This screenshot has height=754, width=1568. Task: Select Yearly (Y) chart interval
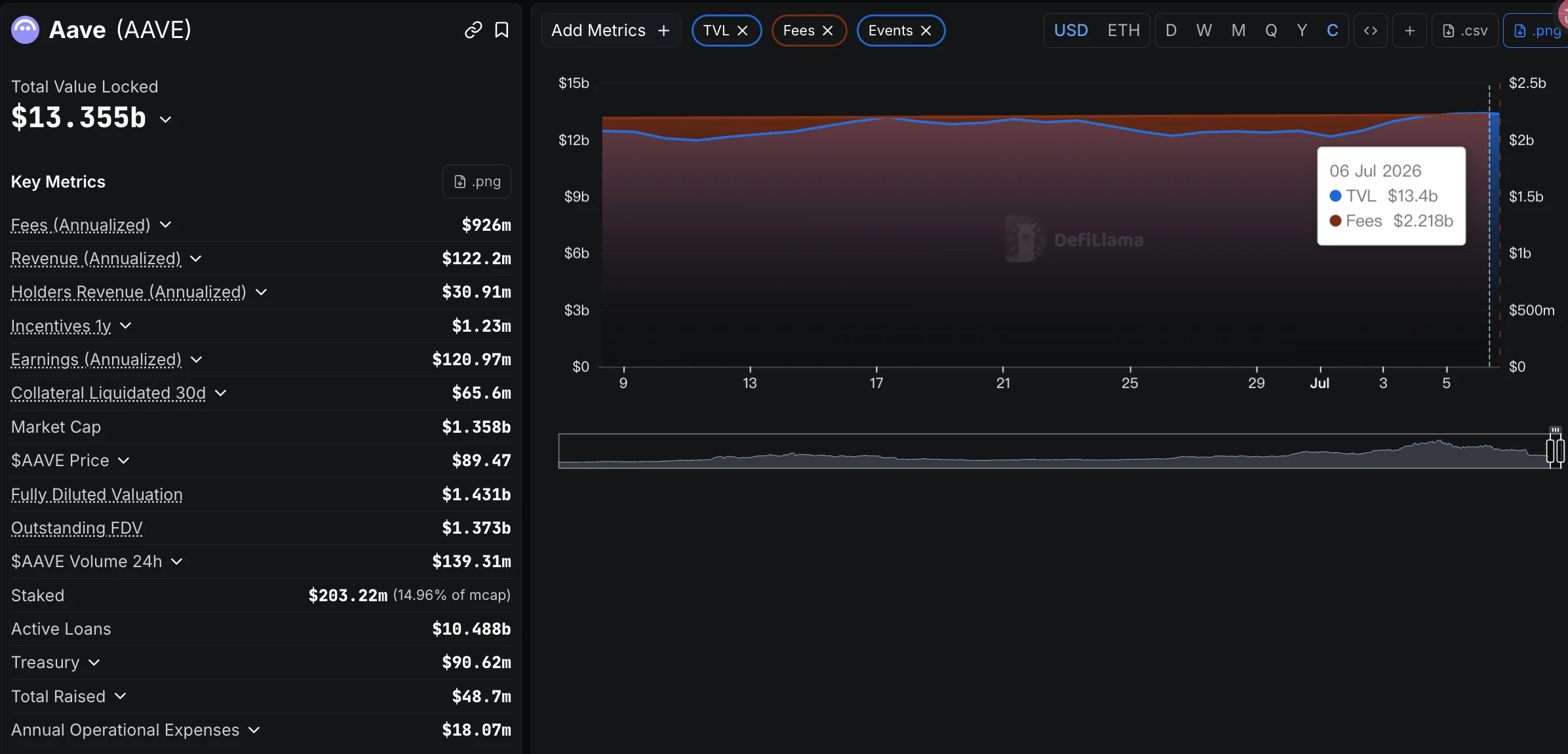point(1303,31)
